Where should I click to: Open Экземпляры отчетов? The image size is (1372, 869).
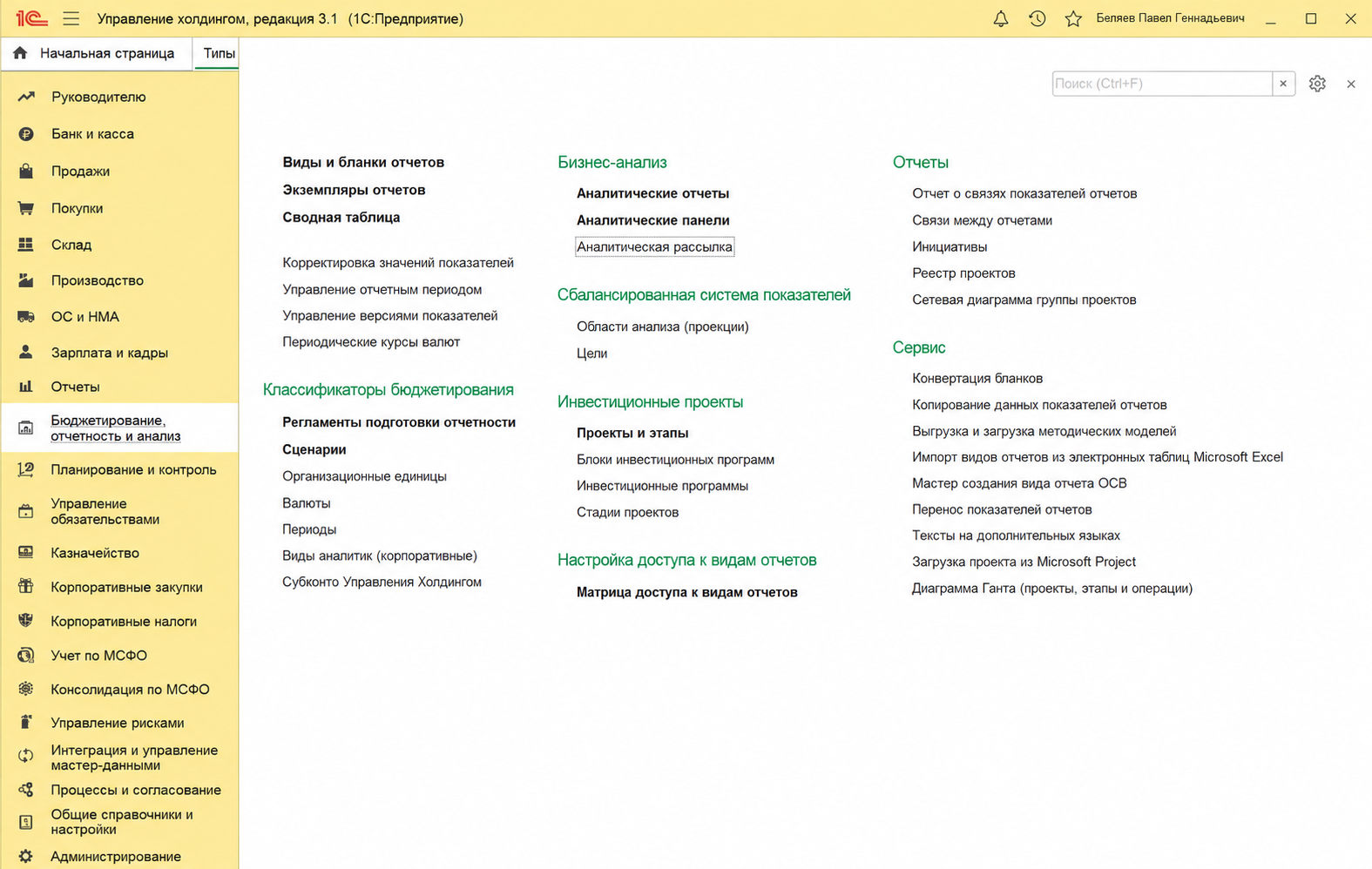coord(354,190)
